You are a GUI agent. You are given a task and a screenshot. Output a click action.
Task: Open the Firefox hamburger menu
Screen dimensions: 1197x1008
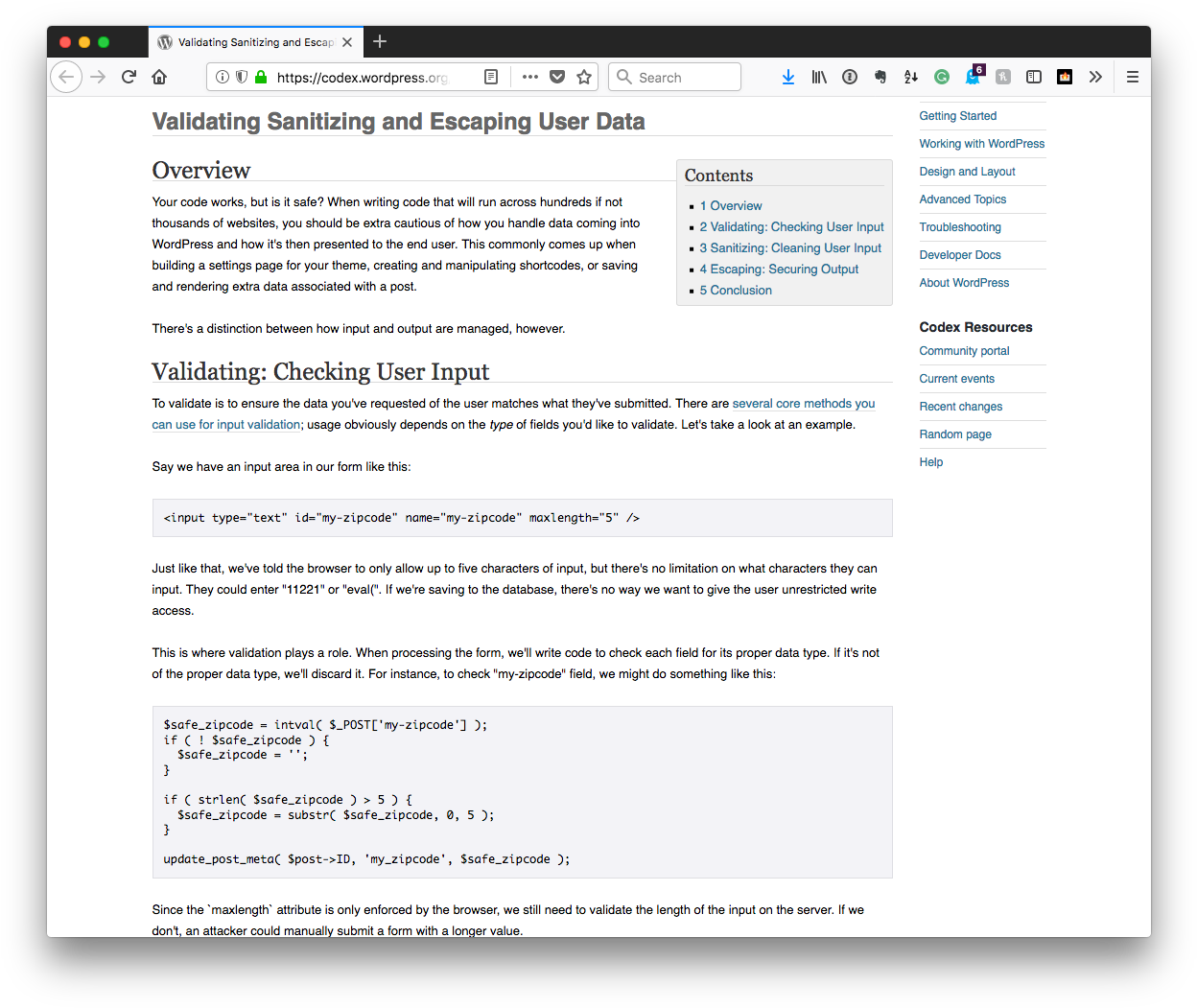(1133, 77)
